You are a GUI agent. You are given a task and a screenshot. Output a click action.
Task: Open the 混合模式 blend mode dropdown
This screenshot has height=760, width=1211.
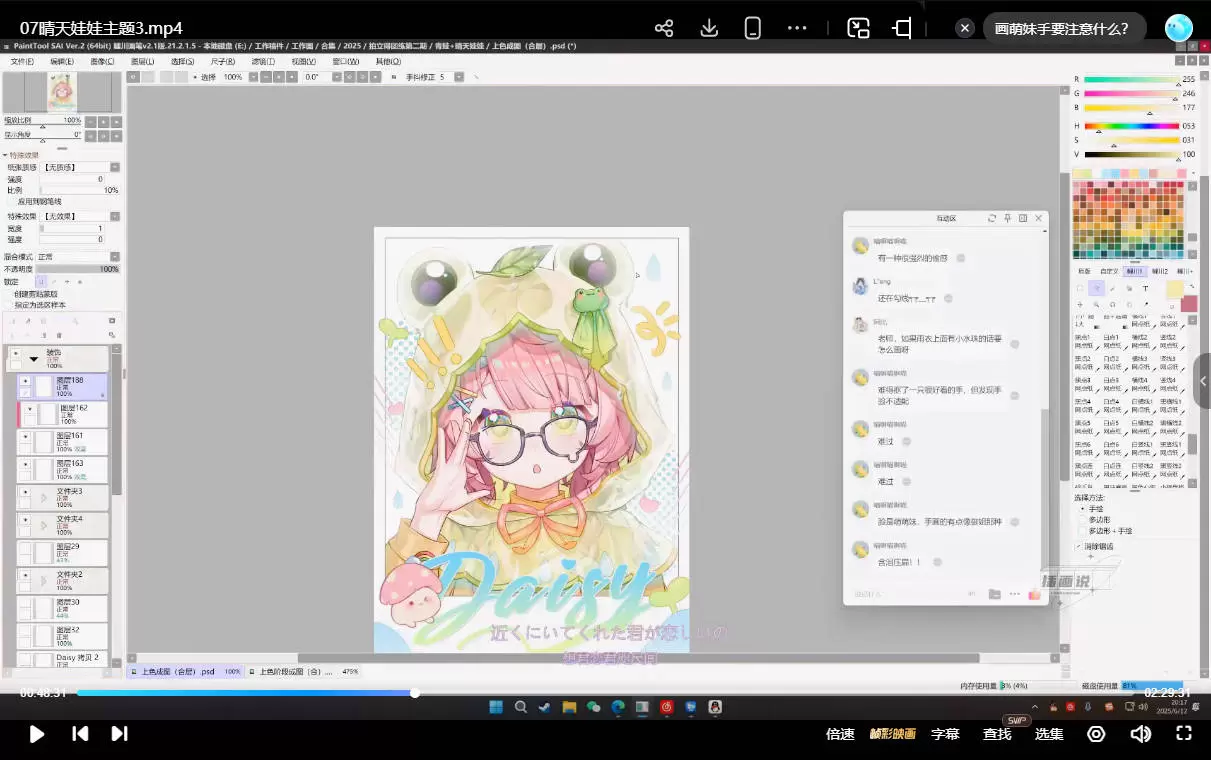coord(114,257)
